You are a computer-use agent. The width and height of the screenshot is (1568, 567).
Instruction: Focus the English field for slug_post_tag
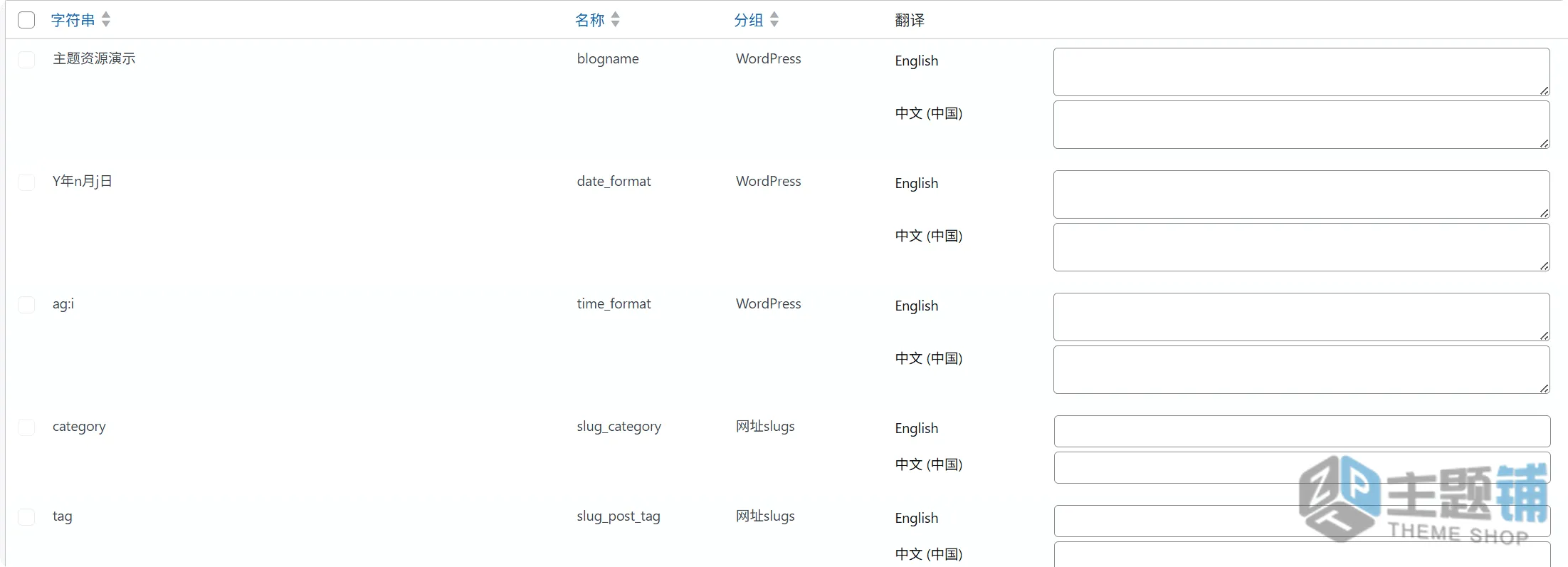[1302, 521]
